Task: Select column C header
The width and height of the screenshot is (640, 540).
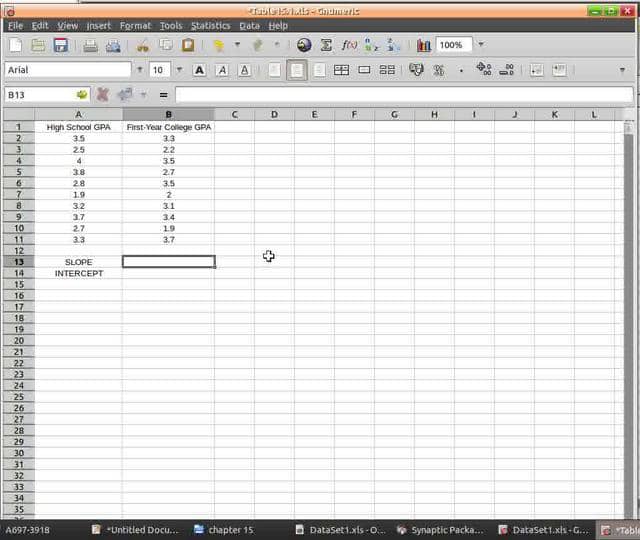Action: click(234, 114)
